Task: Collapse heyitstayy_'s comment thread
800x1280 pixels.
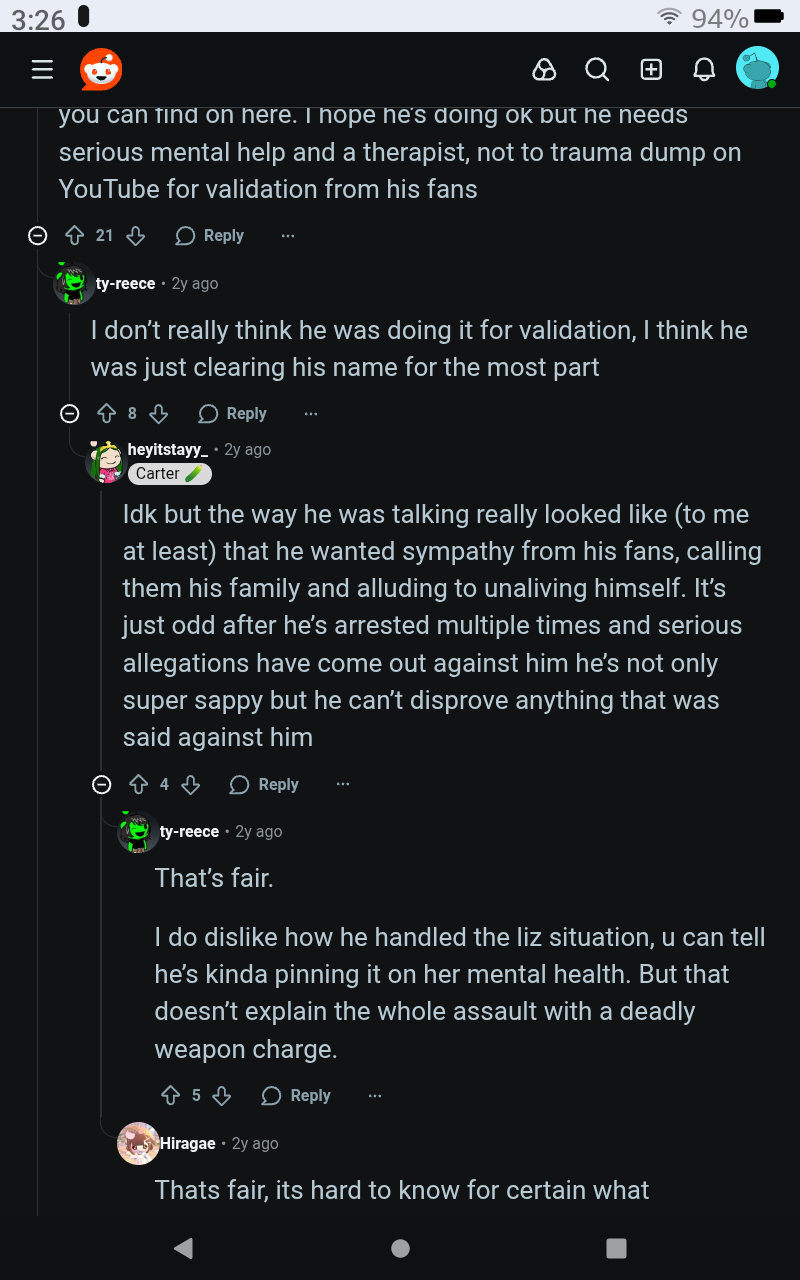Action: [x=101, y=785]
